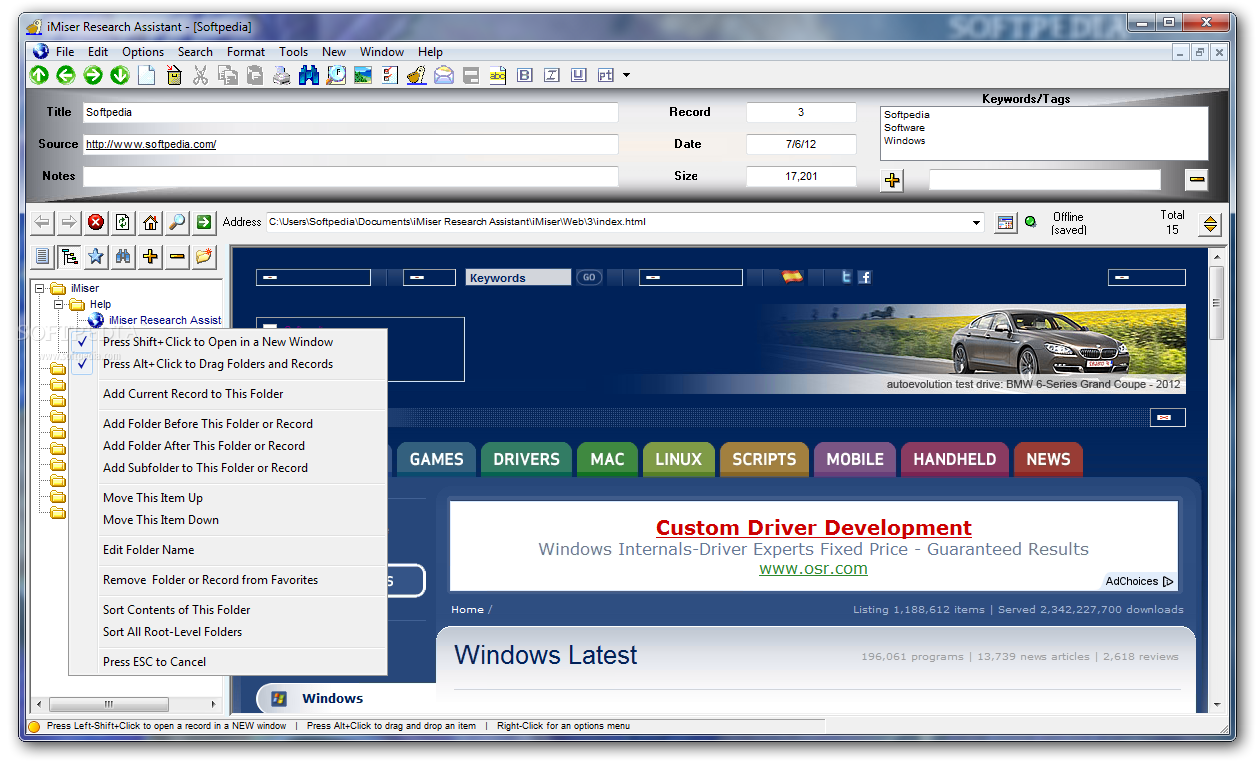Apply bold with the B icon
The height and width of the screenshot is (762, 1257).
525,75
